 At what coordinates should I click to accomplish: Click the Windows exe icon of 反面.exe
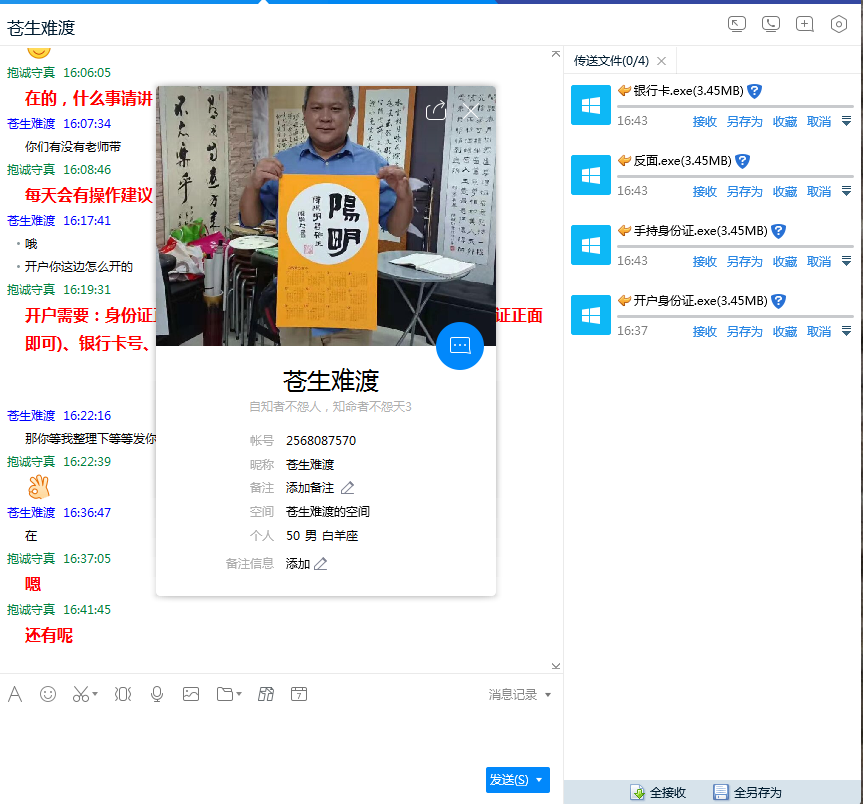pos(591,175)
